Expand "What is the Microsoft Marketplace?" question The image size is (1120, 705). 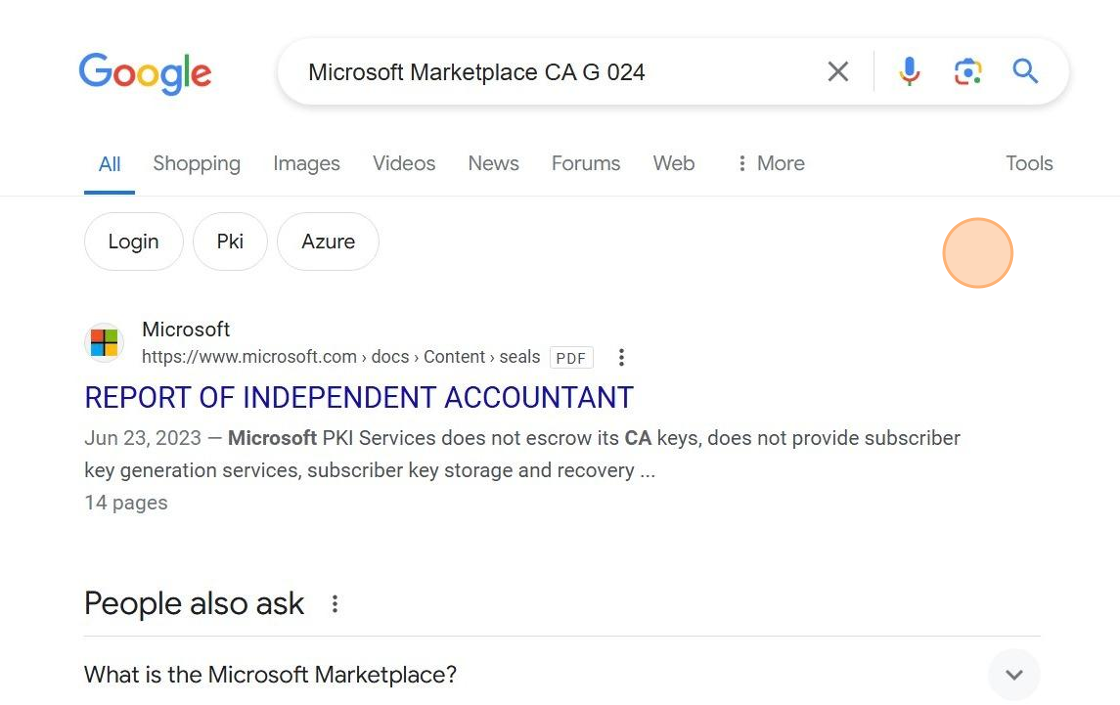pyautogui.click(x=1014, y=675)
